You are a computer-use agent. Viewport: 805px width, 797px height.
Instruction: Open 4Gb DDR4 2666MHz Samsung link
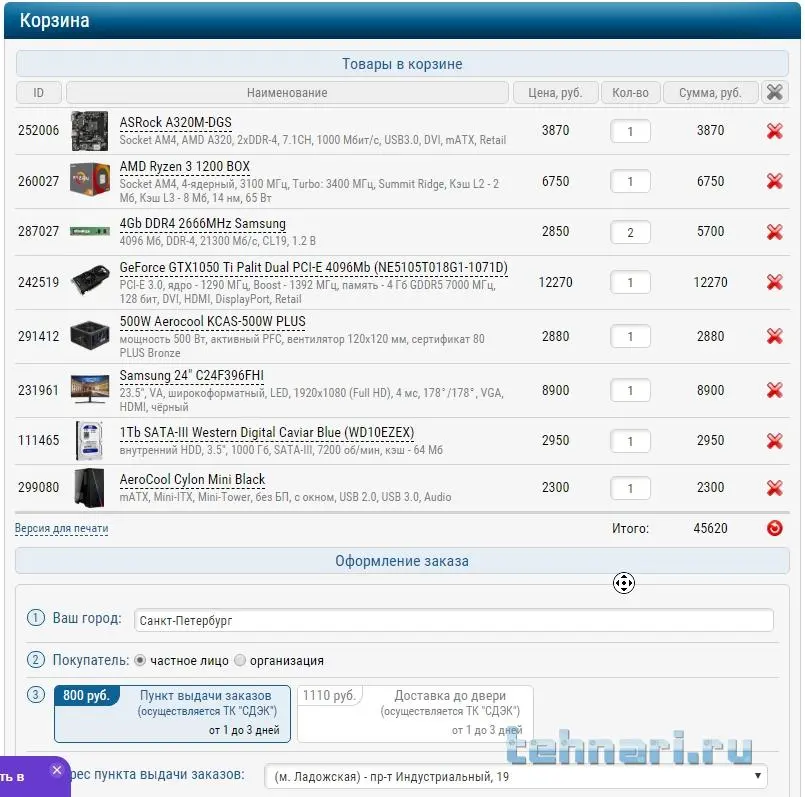tap(202, 224)
